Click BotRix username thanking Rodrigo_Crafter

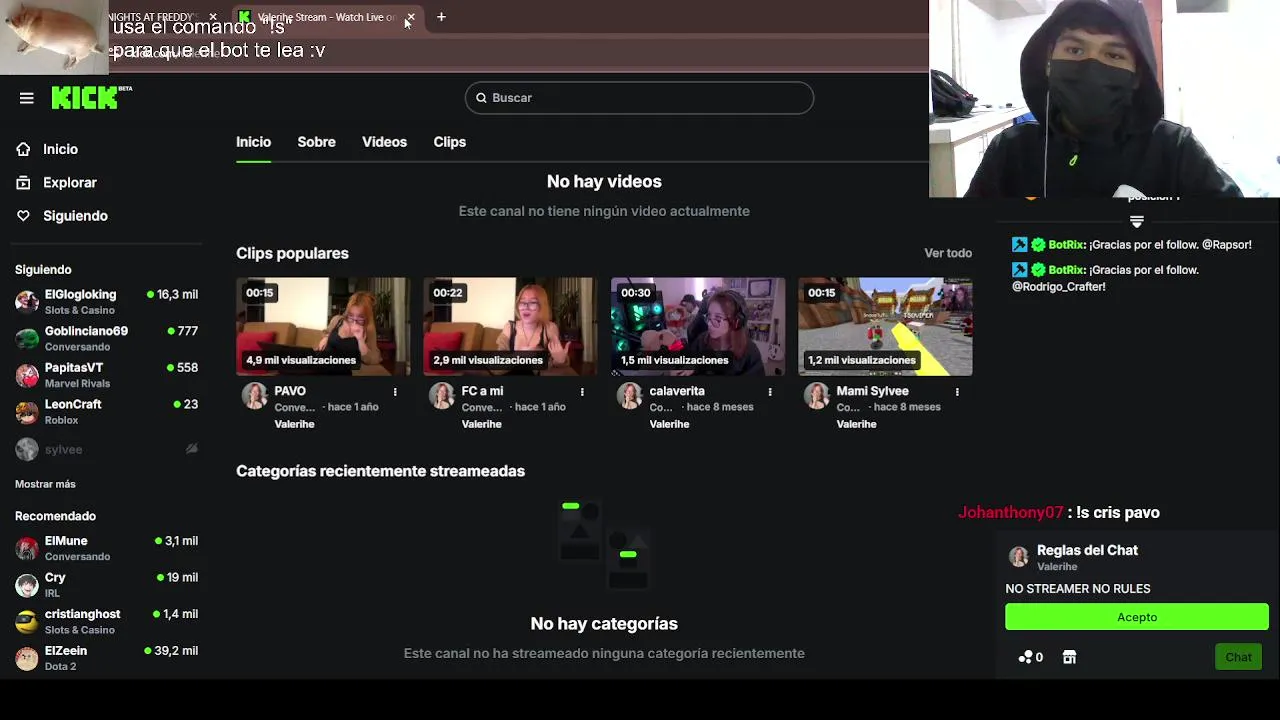tap(1066, 270)
